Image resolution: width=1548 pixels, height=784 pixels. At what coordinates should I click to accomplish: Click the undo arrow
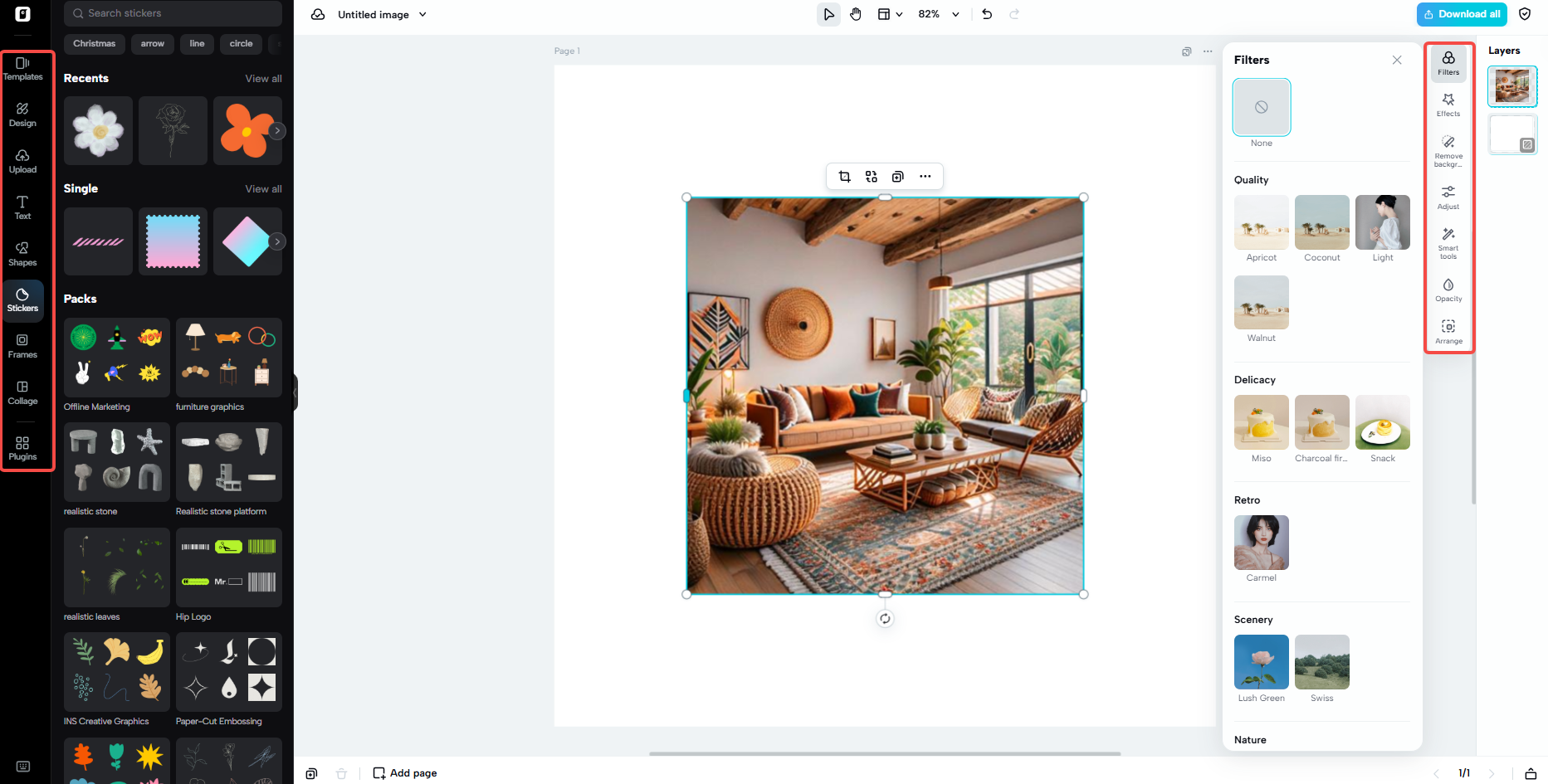pyautogui.click(x=987, y=14)
